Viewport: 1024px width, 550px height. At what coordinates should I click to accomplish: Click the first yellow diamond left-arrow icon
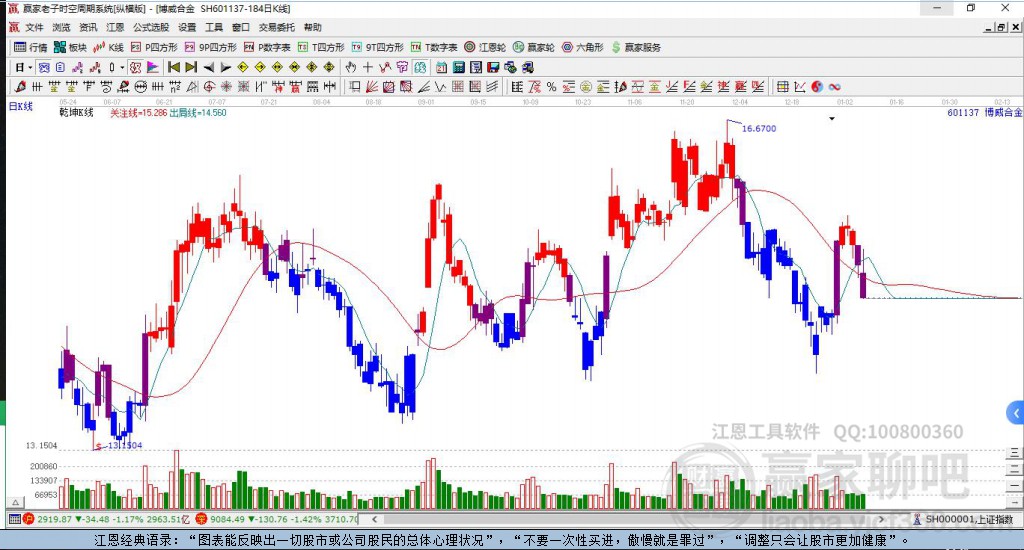[x=243, y=67]
